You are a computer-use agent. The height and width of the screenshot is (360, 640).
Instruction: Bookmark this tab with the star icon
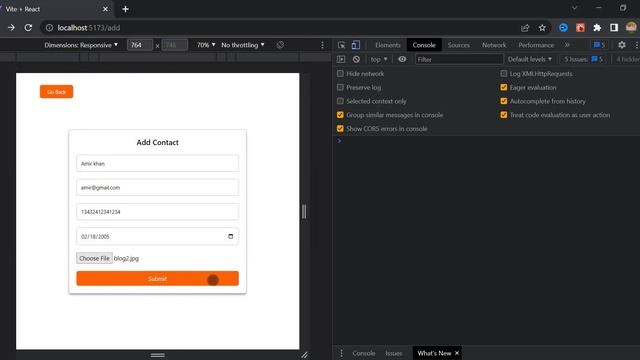(x=542, y=28)
